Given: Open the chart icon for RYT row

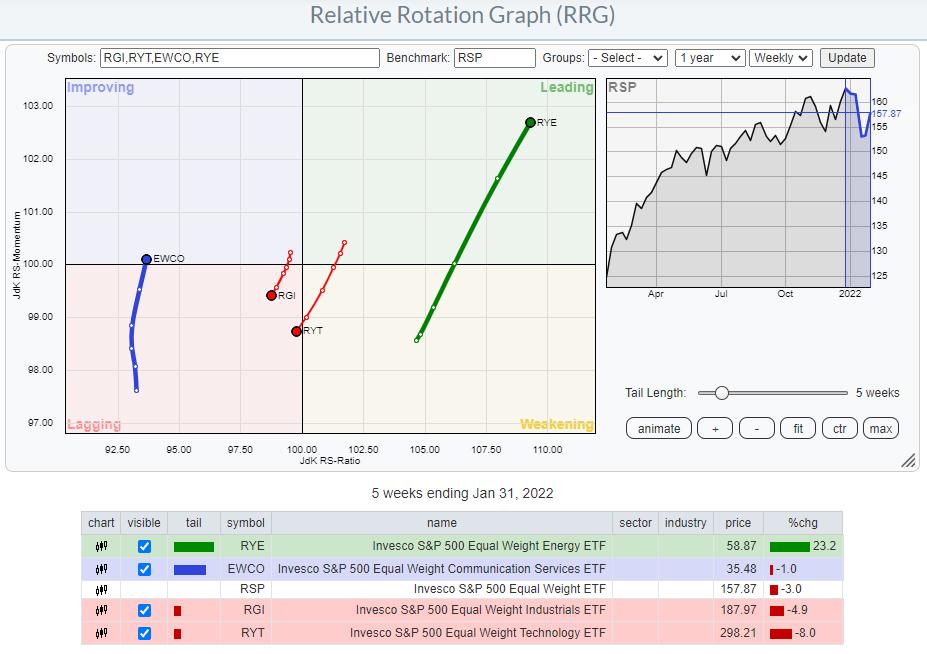Looking at the screenshot, I should pyautogui.click(x=101, y=633).
